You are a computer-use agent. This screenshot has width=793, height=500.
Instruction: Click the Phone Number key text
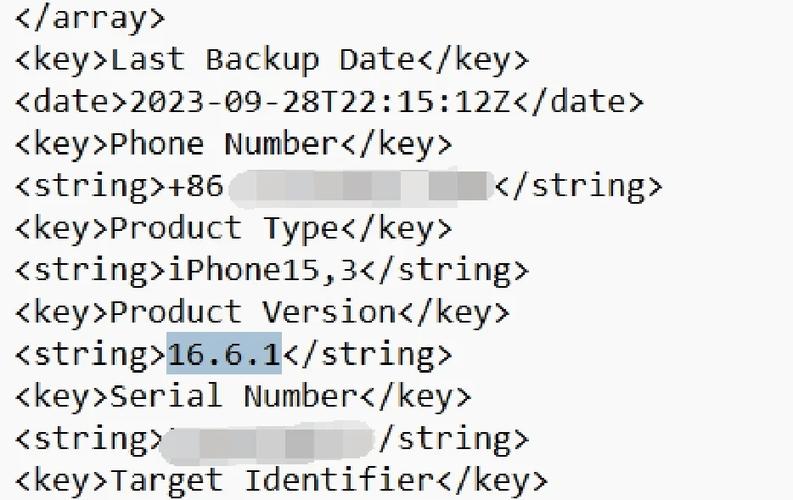click(223, 144)
